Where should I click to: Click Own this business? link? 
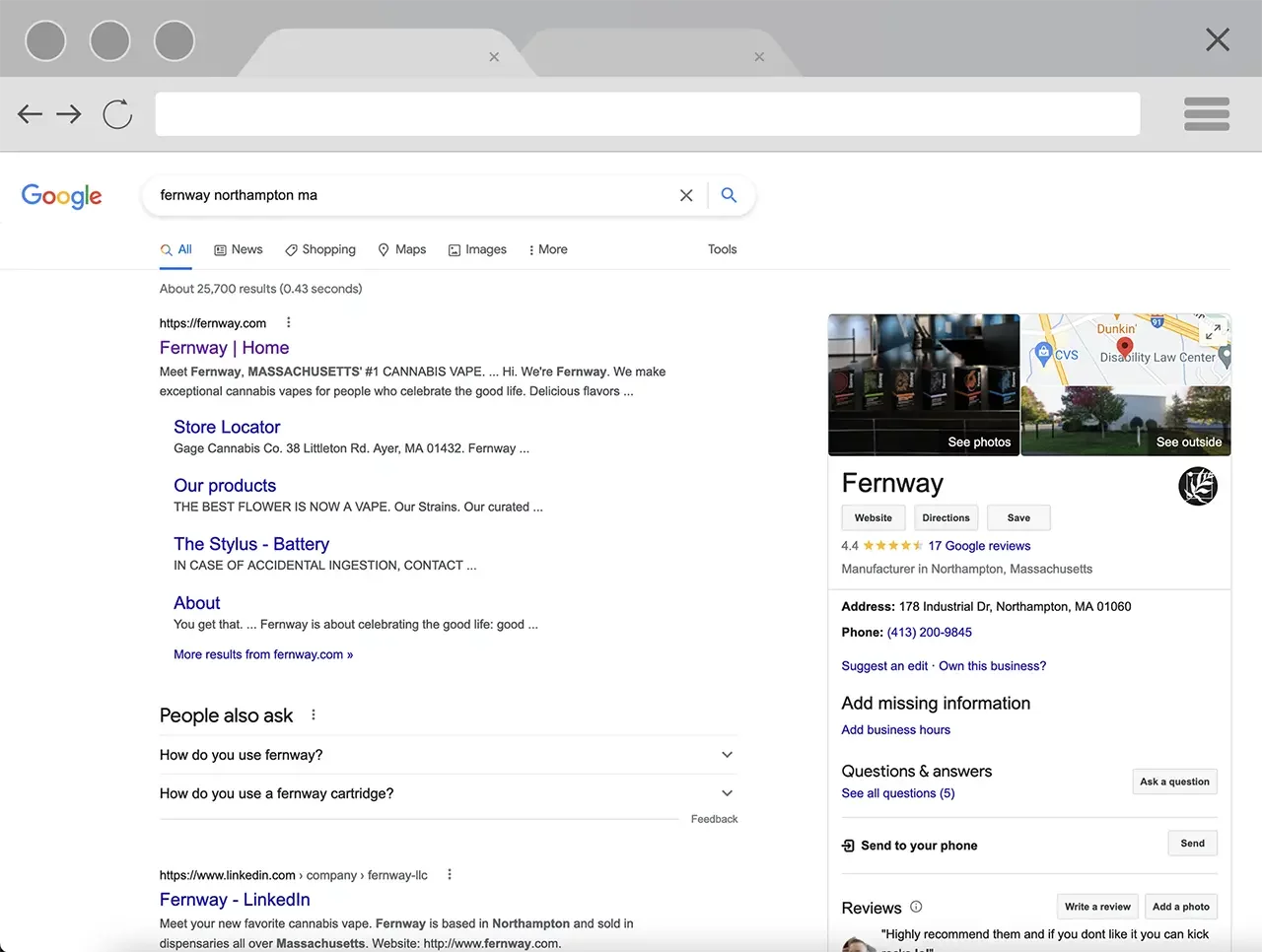992,666
